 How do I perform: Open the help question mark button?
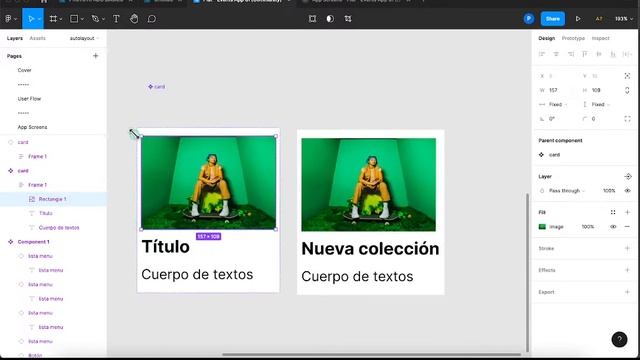click(619, 339)
